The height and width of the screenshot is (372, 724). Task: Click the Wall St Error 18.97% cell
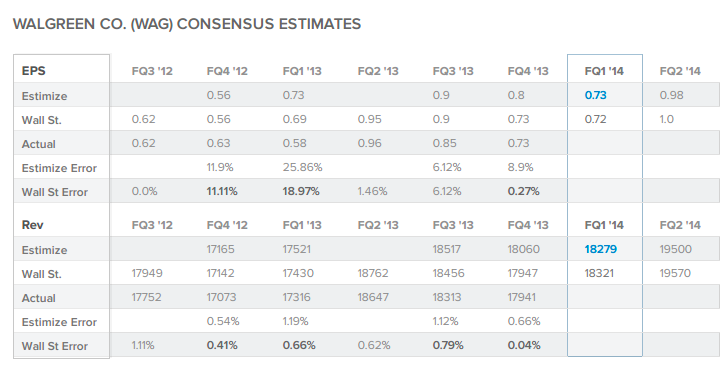[x=301, y=191]
